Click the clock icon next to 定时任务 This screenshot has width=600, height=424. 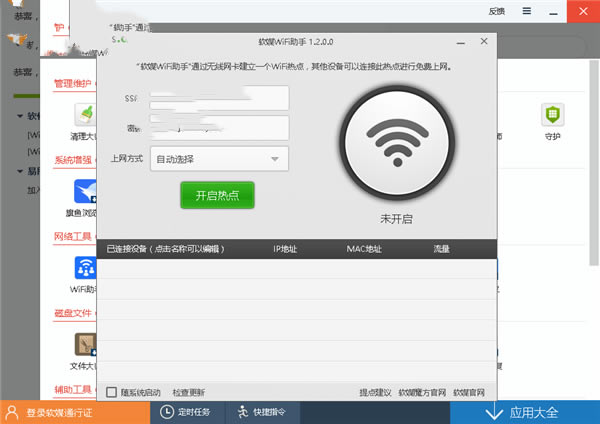click(x=167, y=412)
